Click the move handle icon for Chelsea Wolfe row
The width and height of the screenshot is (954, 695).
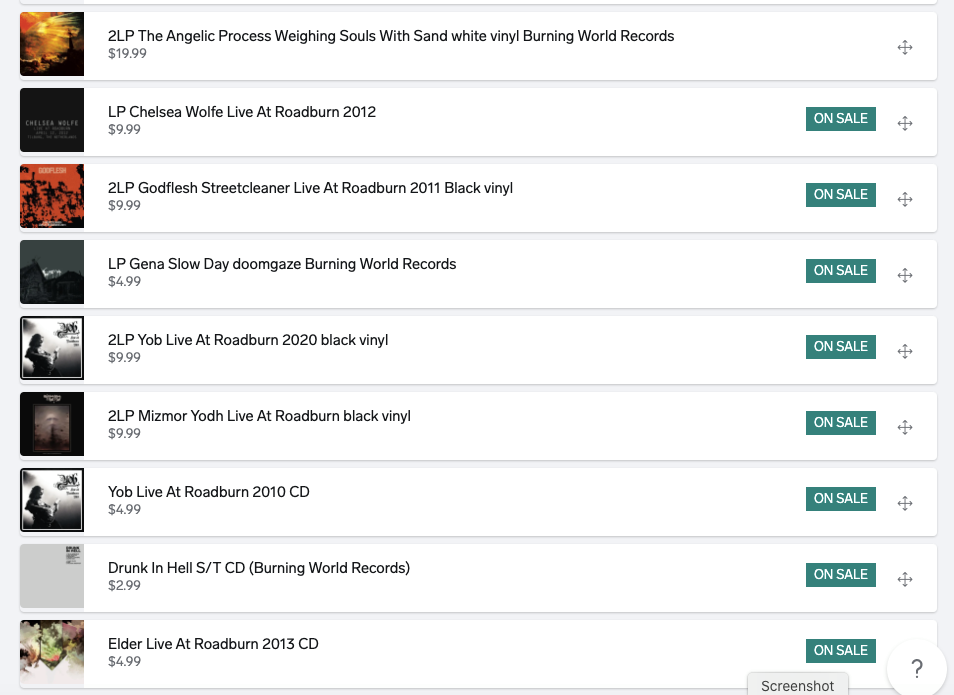click(905, 124)
